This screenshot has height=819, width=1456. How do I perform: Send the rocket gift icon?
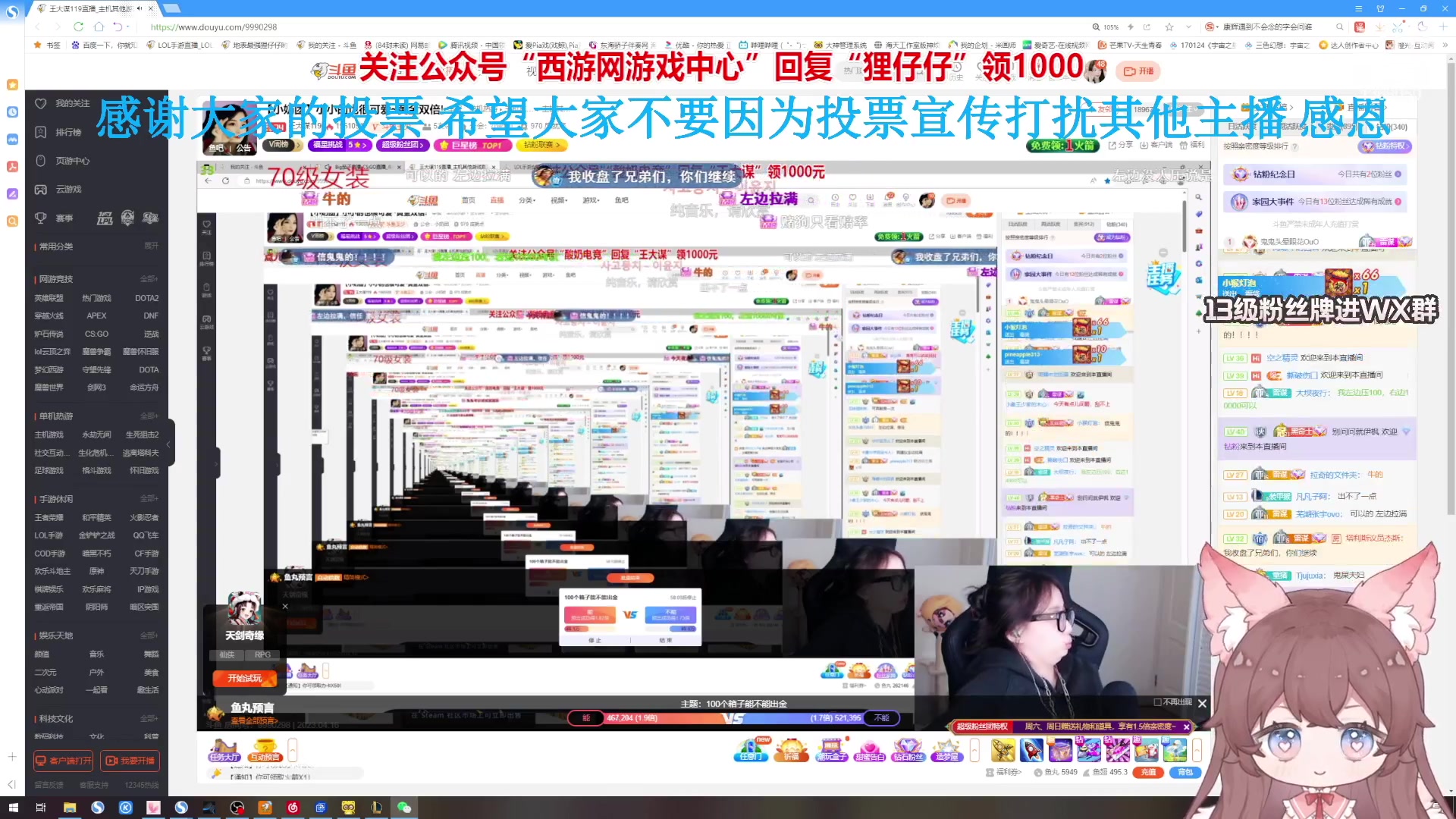pyautogui.click(x=1031, y=750)
